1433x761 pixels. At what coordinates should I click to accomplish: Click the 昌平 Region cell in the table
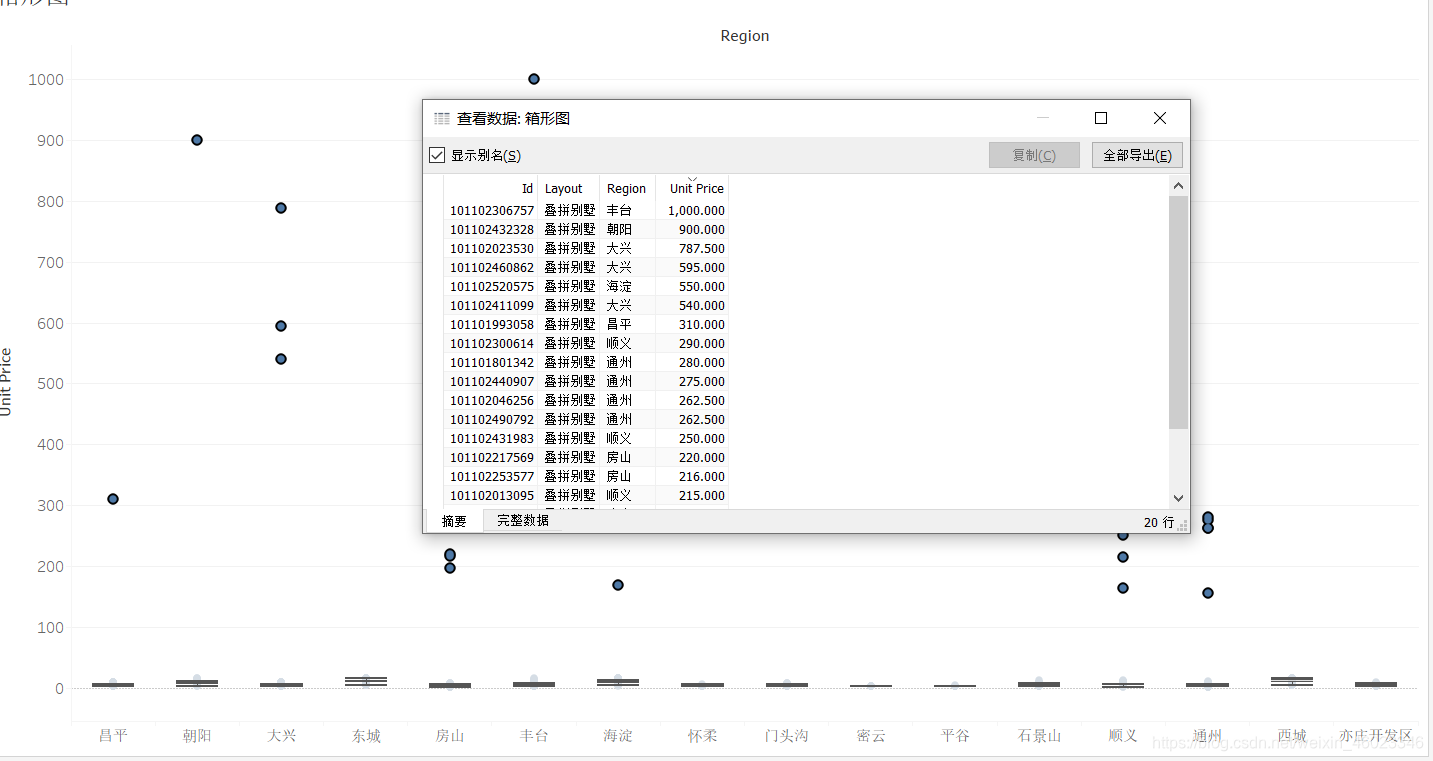(x=627, y=324)
